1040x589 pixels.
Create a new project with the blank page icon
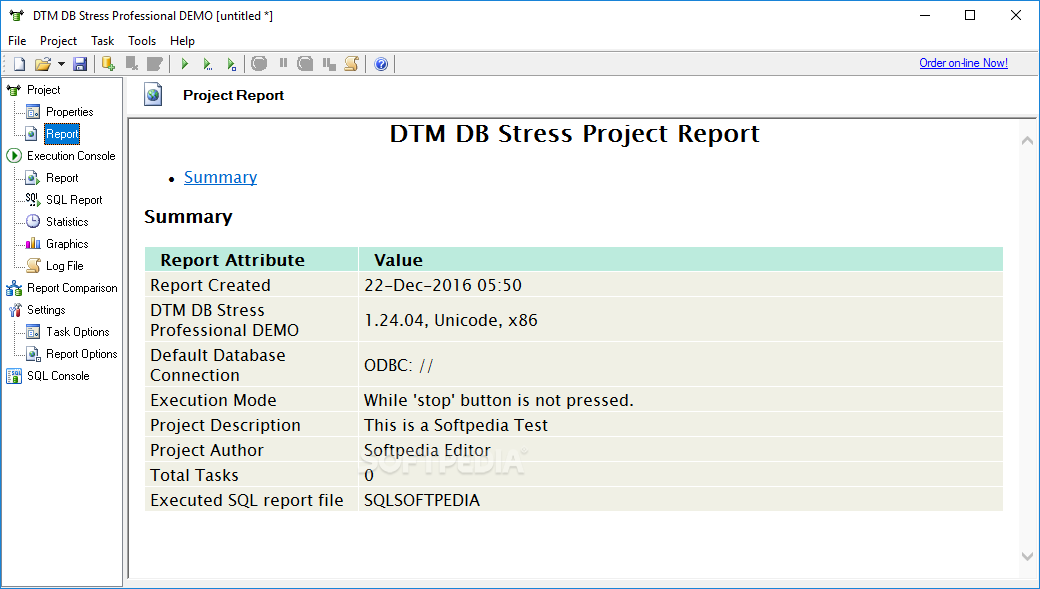point(19,64)
